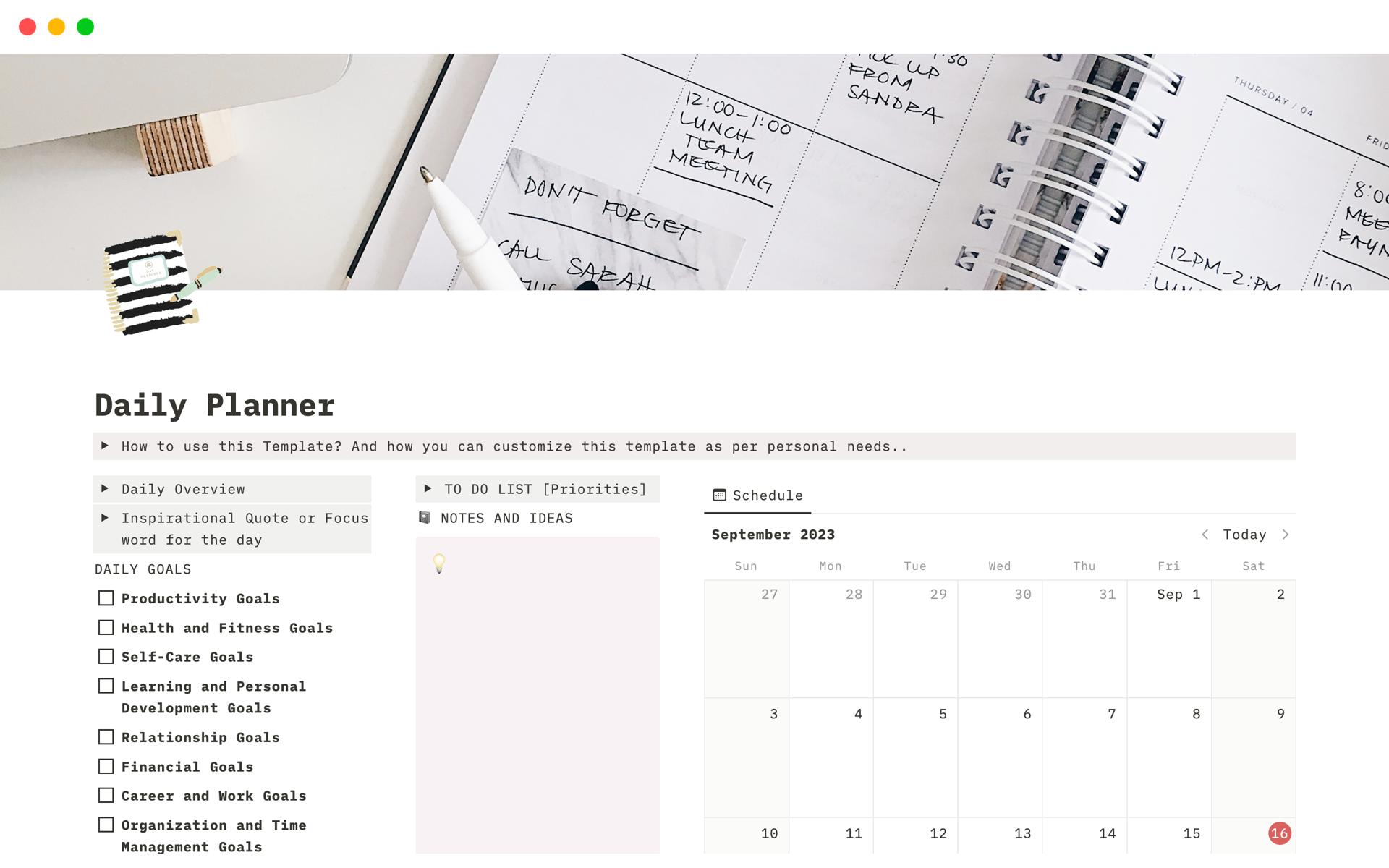
Task: Enable the Health and Fitness Goals checkbox
Action: (107, 627)
